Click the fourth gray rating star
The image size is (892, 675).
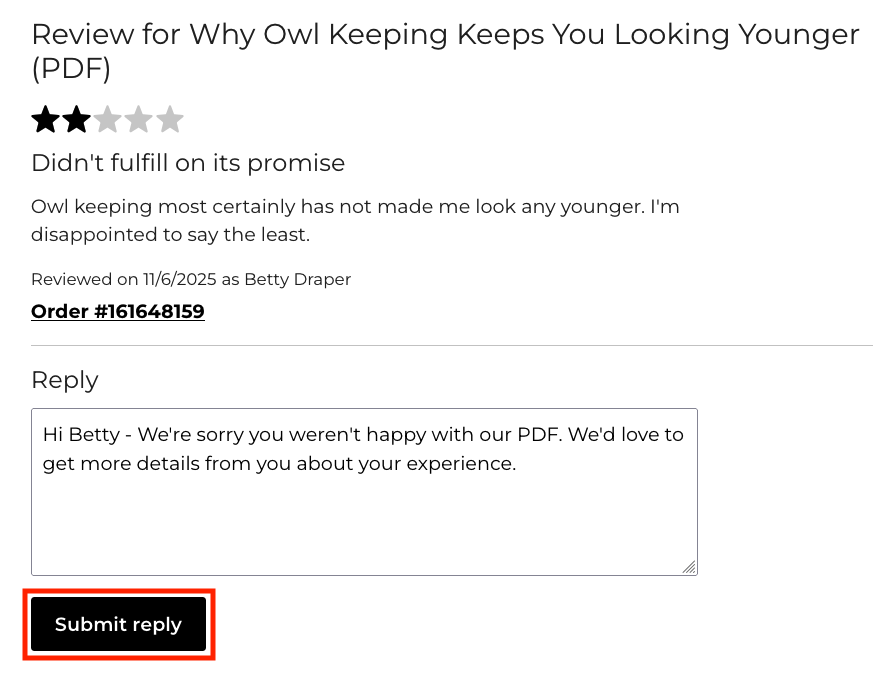click(139, 120)
